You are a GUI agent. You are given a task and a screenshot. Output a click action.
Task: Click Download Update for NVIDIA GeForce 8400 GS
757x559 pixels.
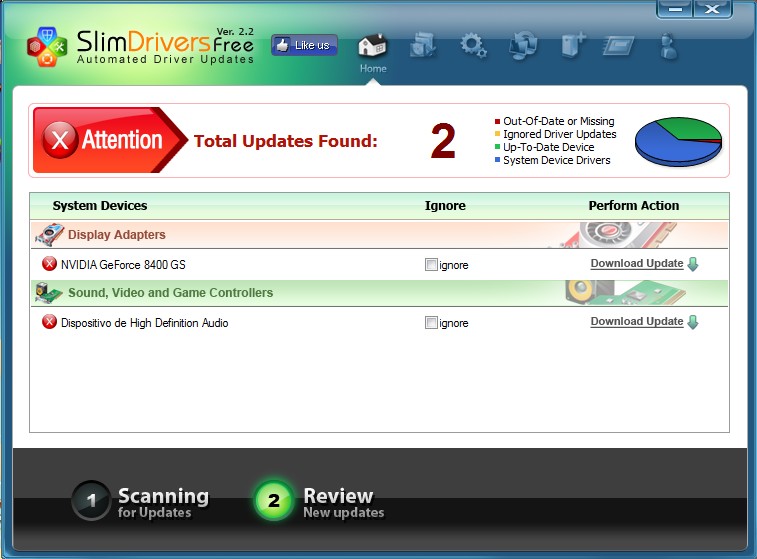636,264
